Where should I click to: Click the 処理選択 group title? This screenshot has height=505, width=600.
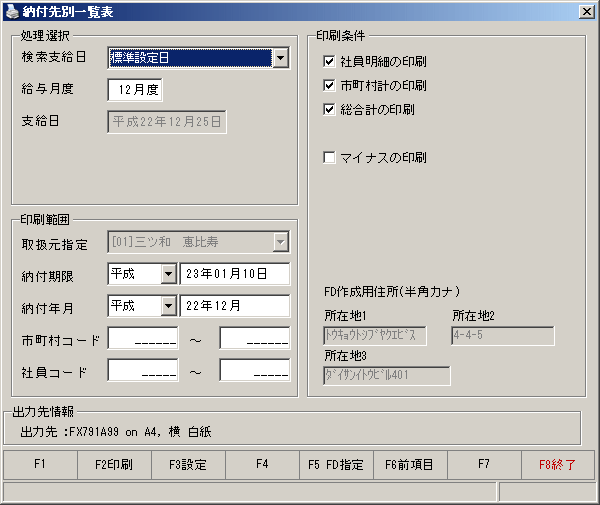coord(45,36)
